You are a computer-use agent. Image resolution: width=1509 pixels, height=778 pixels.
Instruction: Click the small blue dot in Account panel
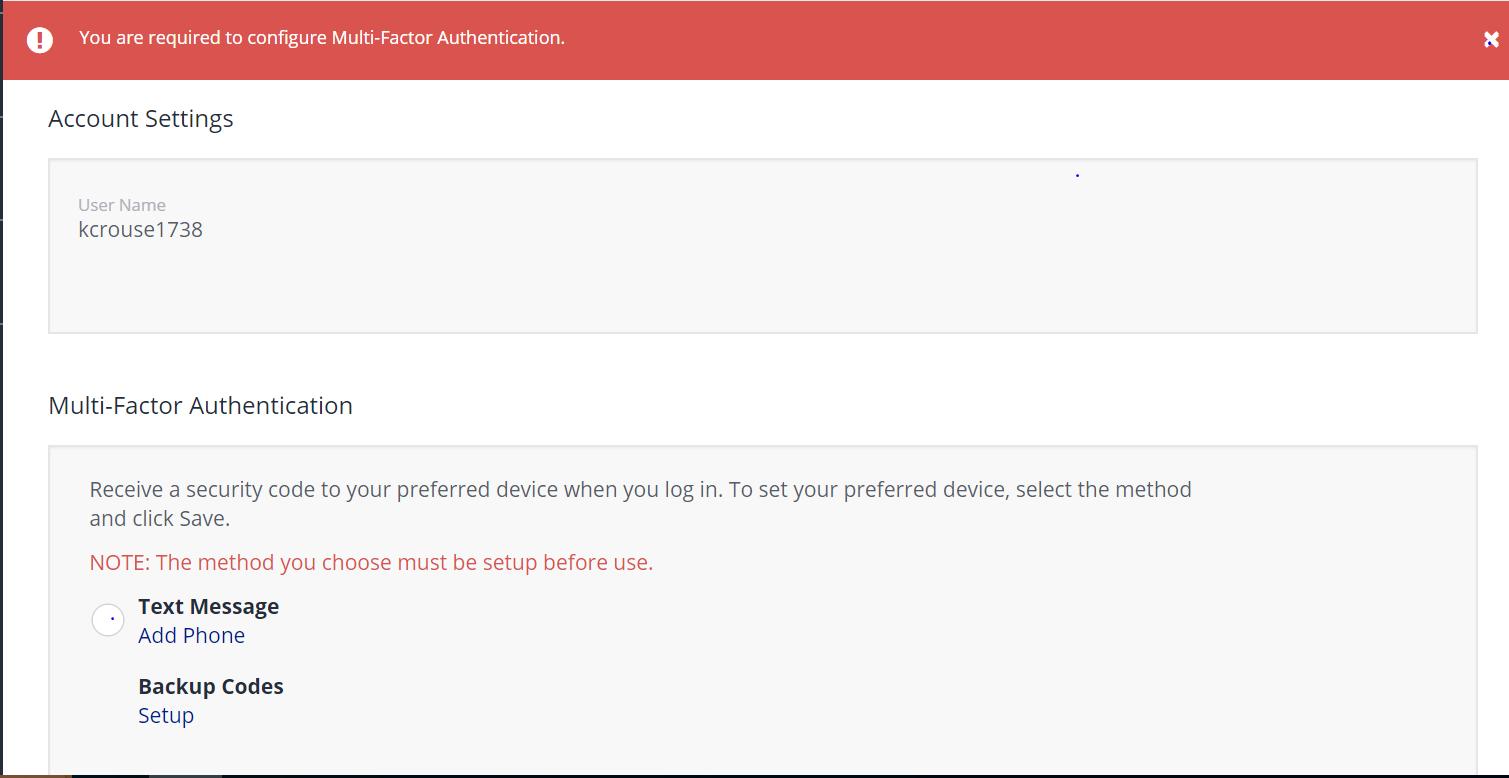tap(1077, 175)
